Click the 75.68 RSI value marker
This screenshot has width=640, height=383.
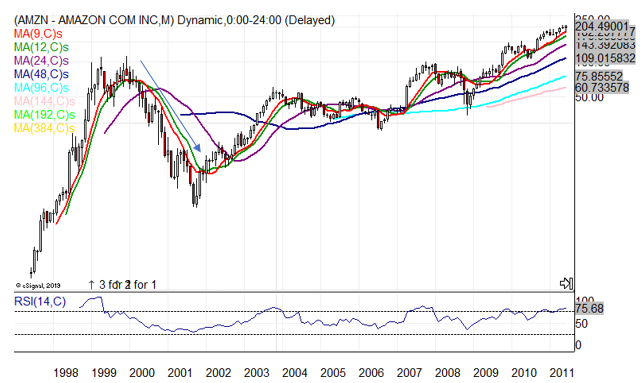point(589,309)
